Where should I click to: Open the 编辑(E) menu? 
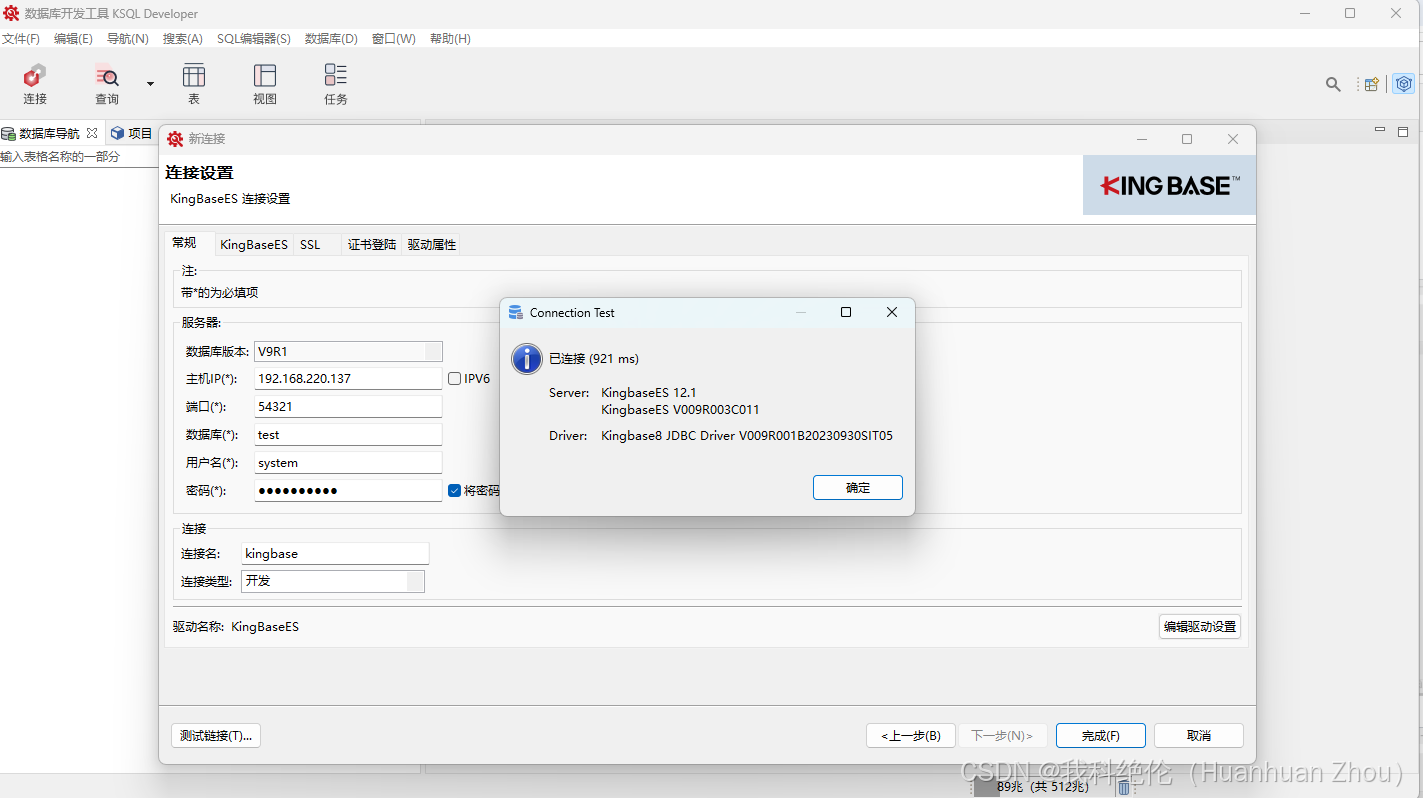click(x=73, y=39)
